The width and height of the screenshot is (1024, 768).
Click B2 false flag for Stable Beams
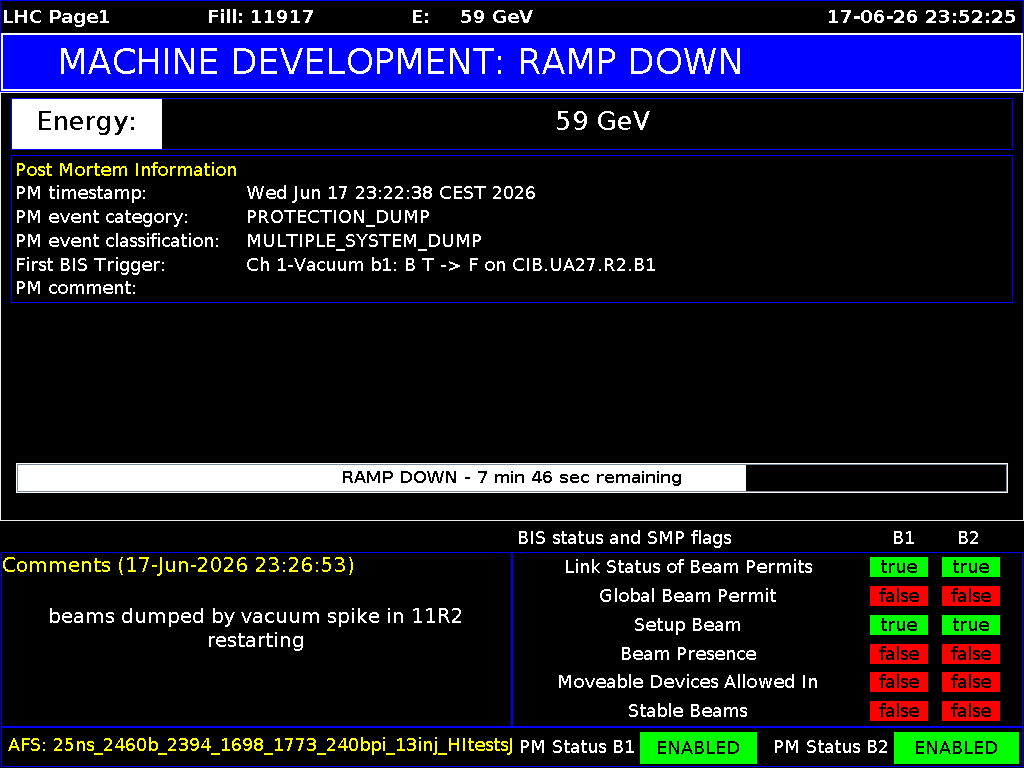point(970,711)
